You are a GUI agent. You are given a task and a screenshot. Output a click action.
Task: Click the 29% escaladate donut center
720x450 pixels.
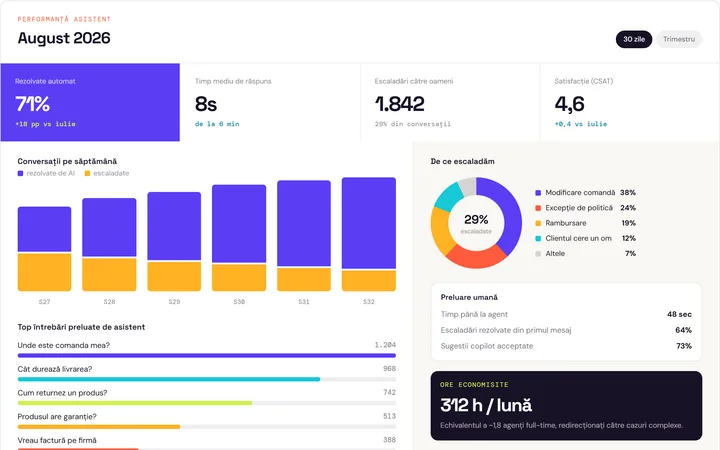(476, 223)
